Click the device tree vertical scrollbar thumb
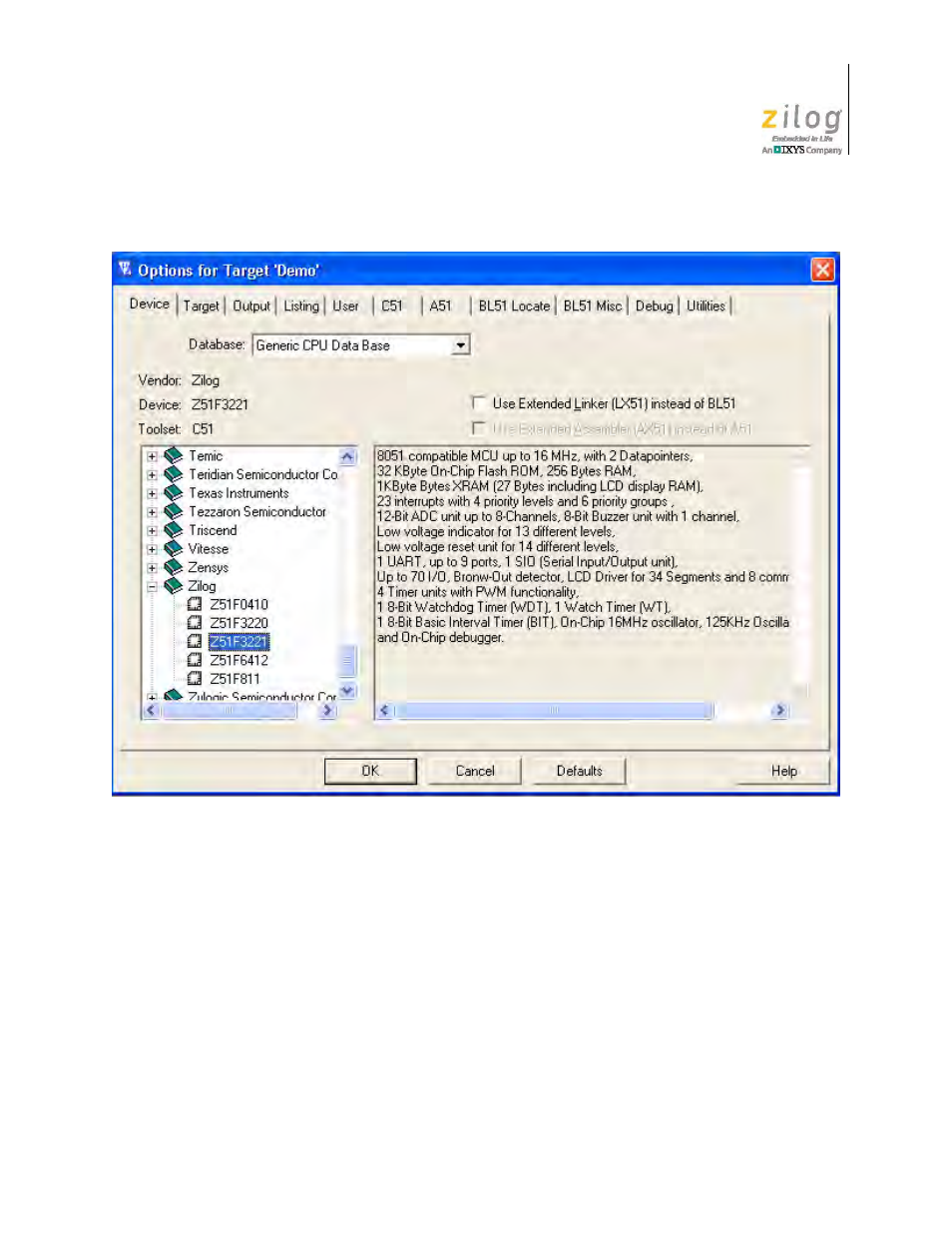The width and height of the screenshot is (952, 1233). click(x=347, y=660)
